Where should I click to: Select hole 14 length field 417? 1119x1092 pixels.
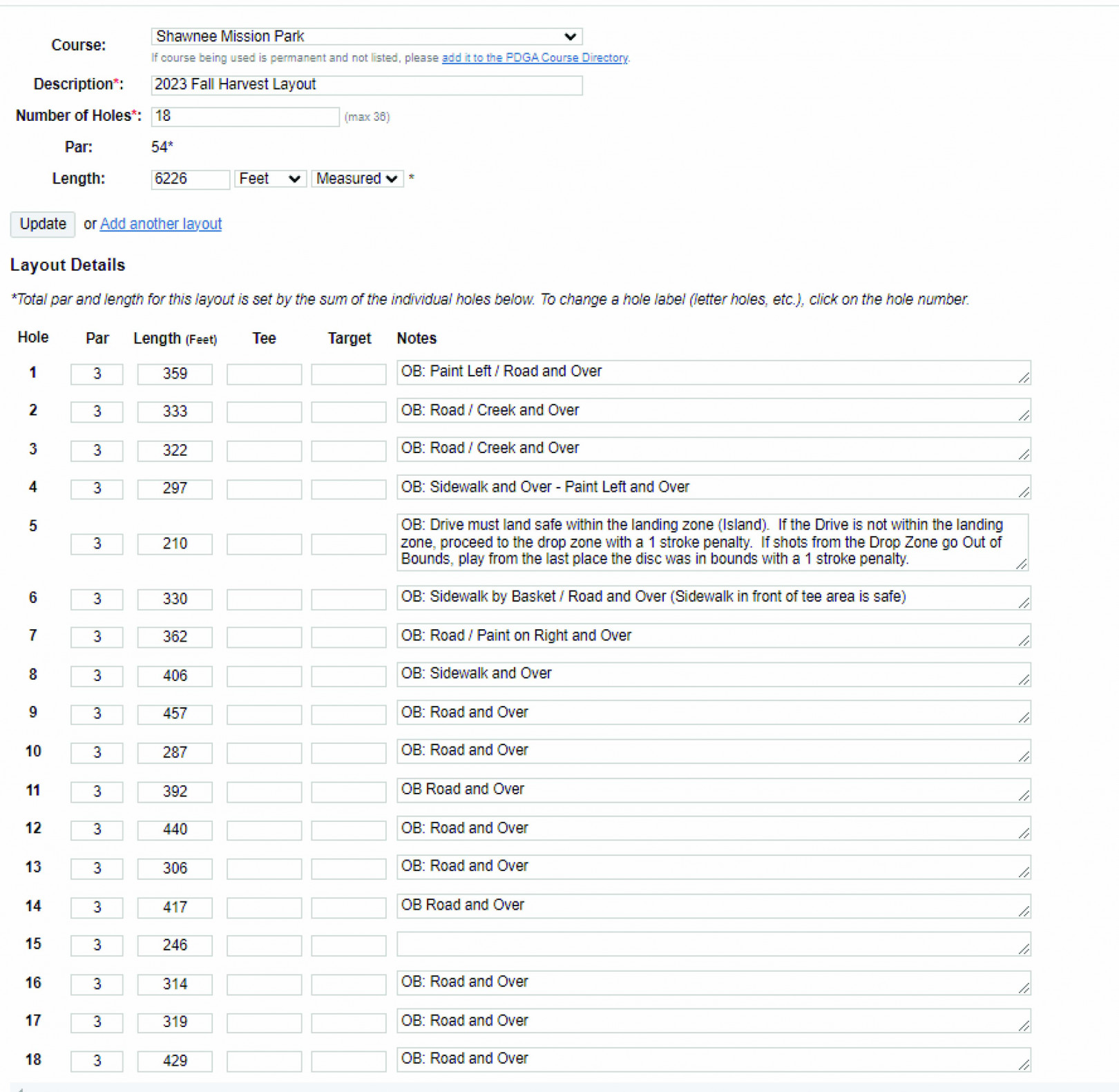[175, 907]
